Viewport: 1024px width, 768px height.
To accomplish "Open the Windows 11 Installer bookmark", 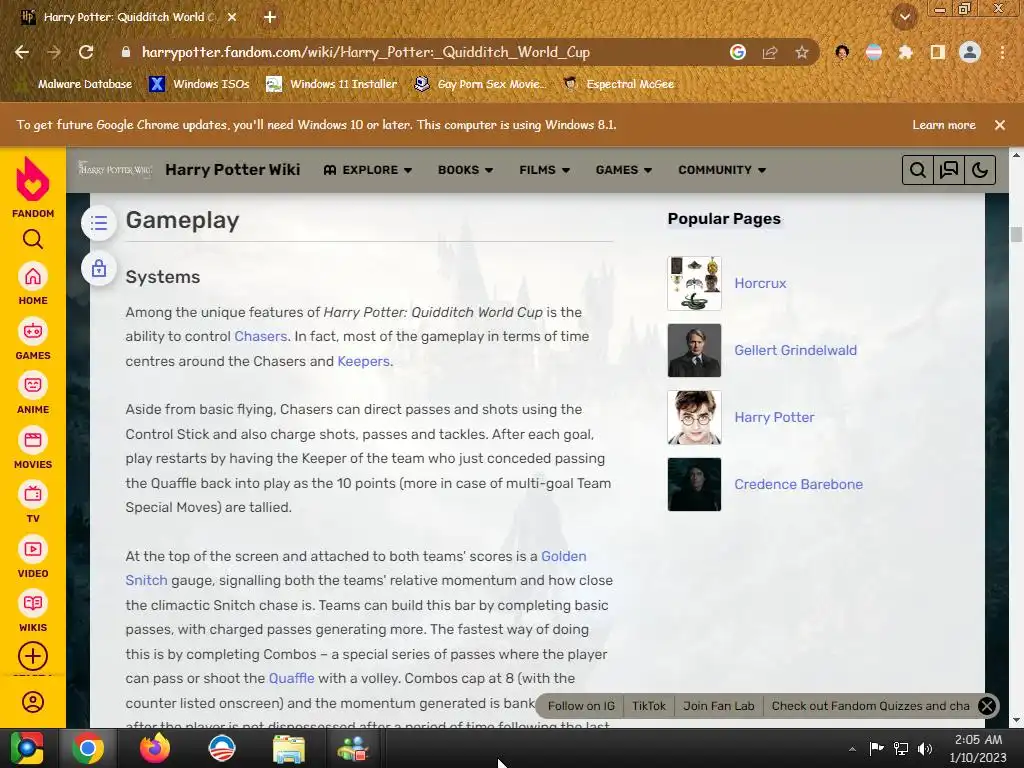I will [x=332, y=84].
